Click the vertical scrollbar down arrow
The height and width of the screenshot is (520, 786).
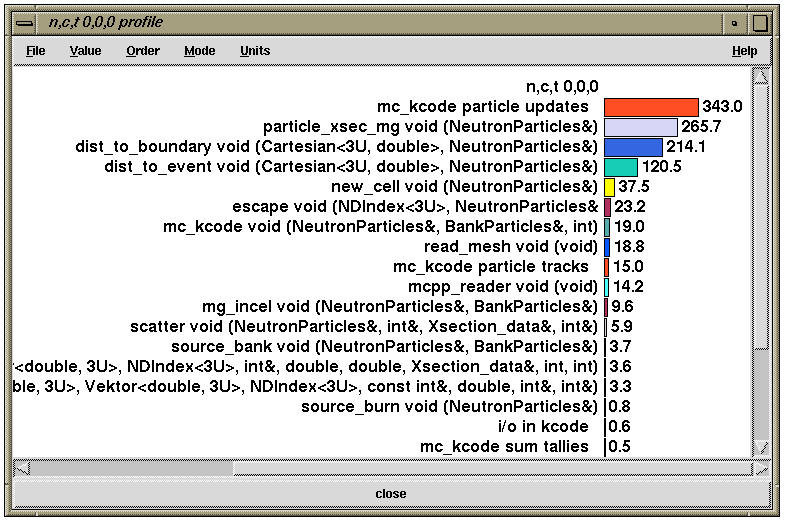click(x=761, y=447)
